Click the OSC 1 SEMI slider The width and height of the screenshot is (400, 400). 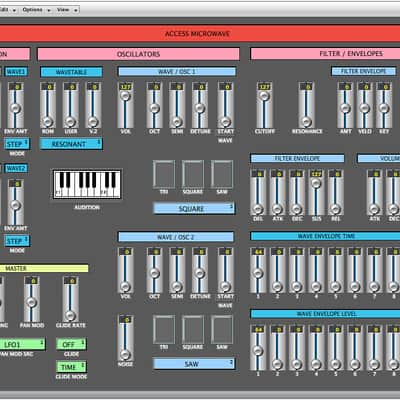coord(177,105)
